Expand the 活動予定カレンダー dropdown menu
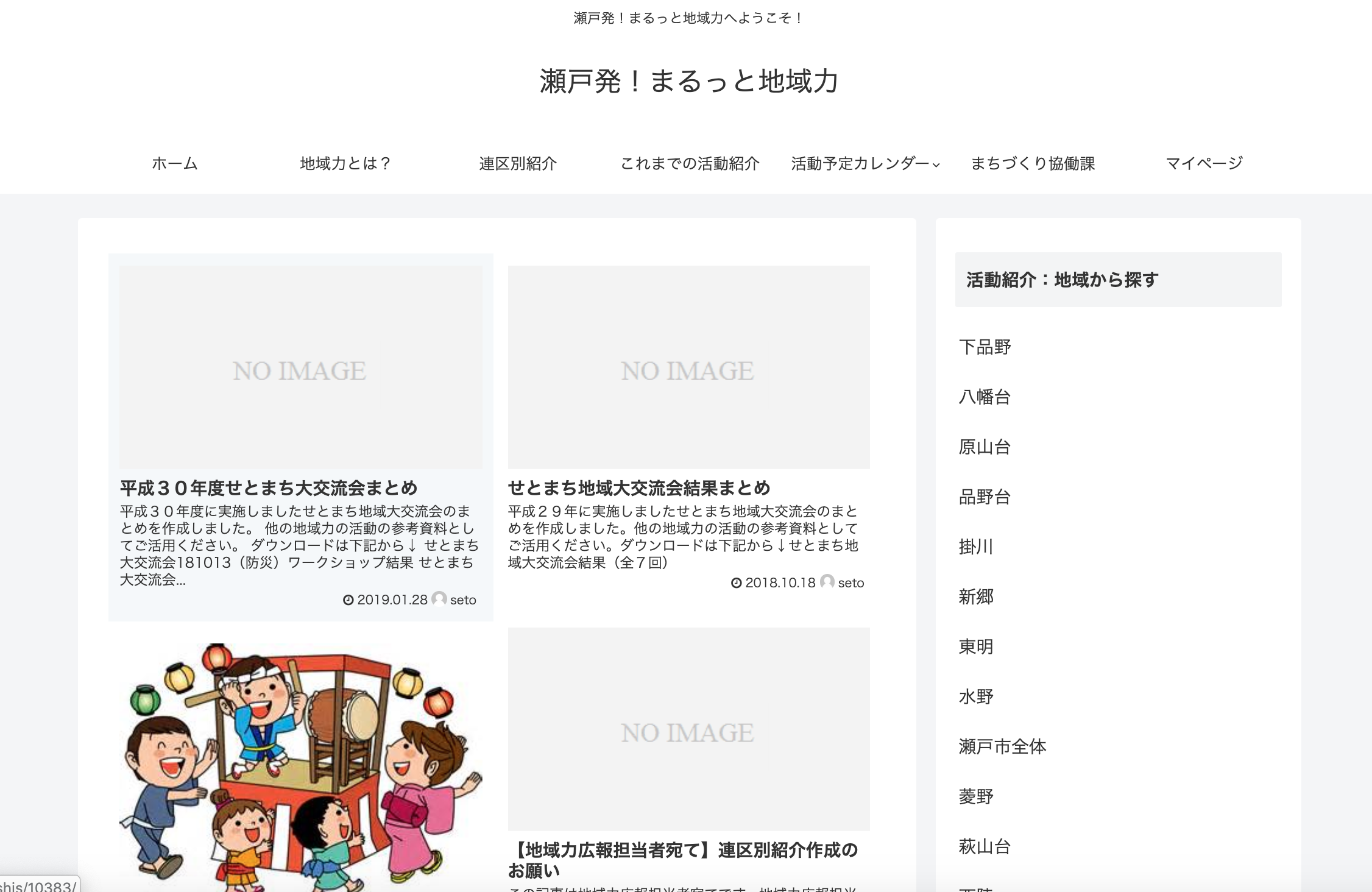1372x892 pixels. coord(865,163)
